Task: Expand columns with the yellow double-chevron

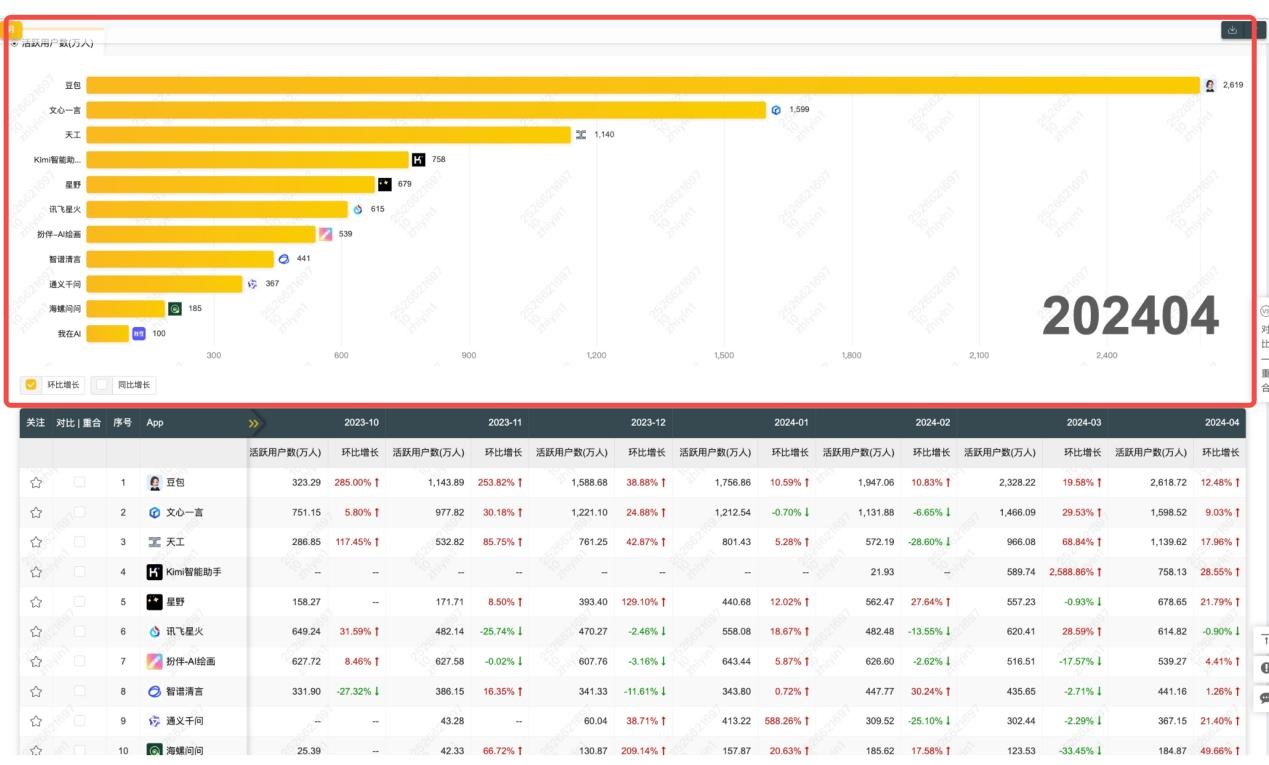Action: click(x=254, y=423)
